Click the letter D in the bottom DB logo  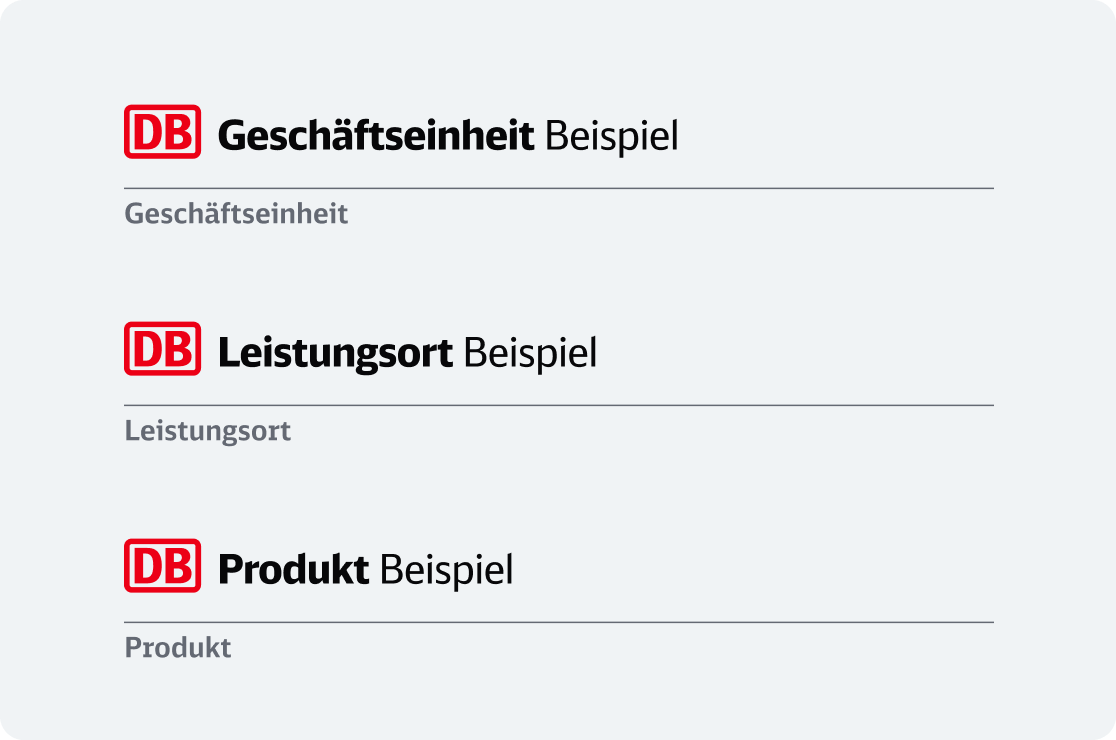pyautogui.click(x=148, y=566)
